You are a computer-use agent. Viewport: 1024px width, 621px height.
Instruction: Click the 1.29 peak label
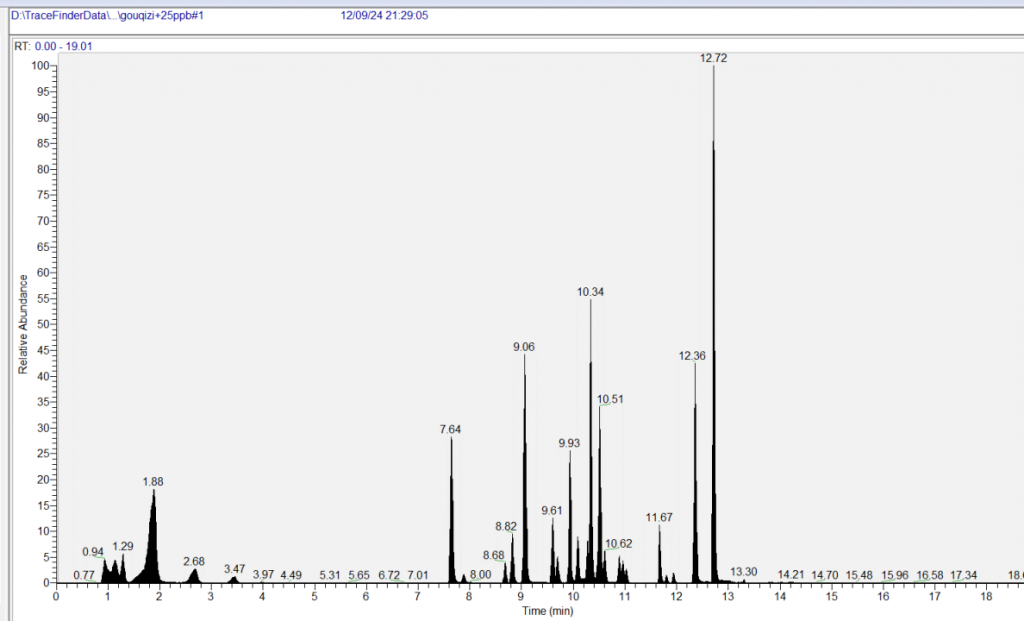(123, 547)
